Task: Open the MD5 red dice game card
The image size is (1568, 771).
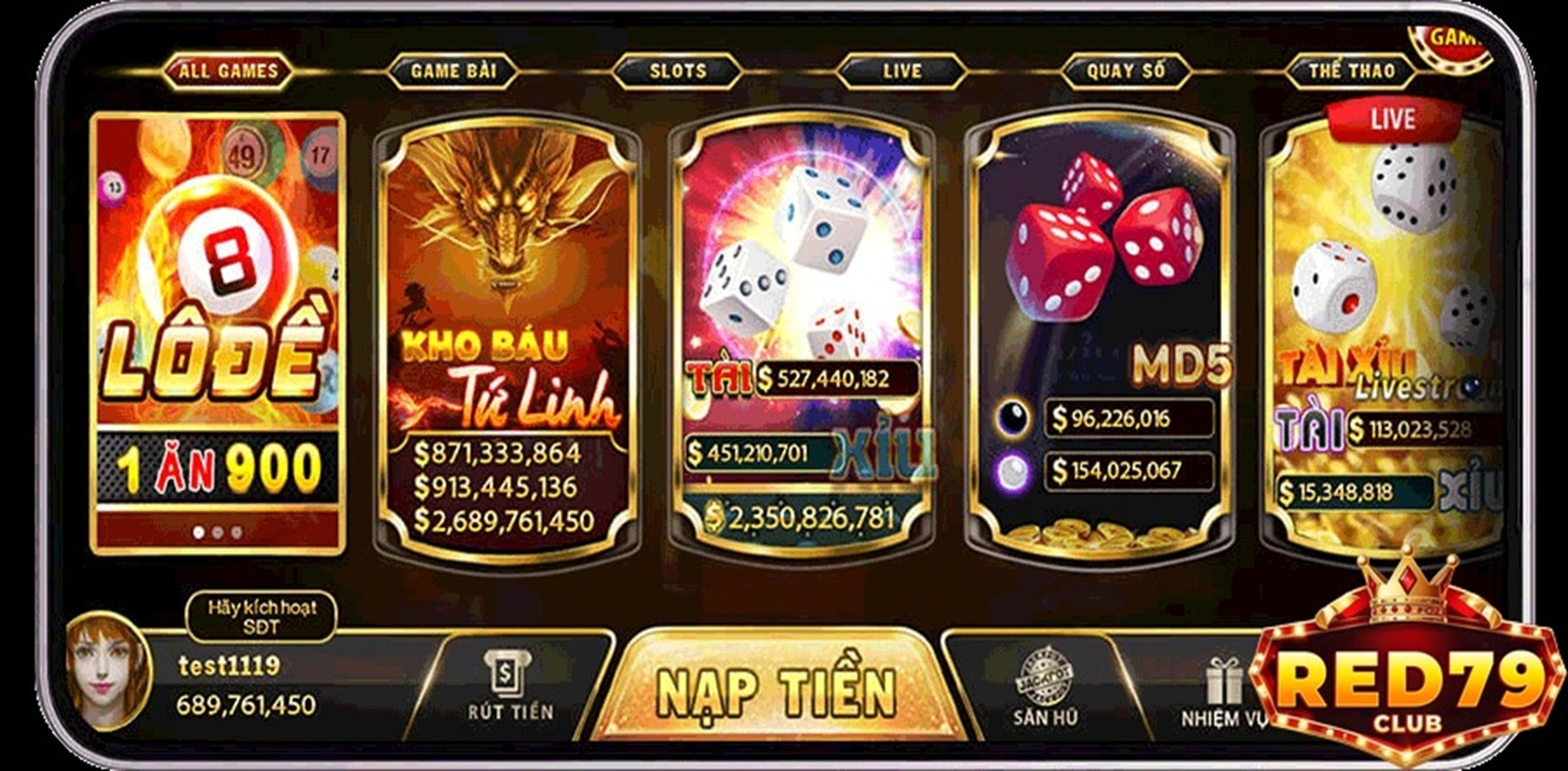Action: (x=1100, y=333)
